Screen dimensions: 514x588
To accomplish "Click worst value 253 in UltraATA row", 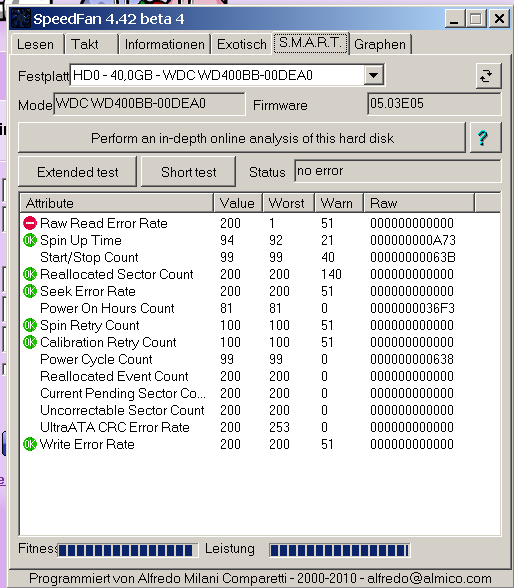I will pyautogui.click(x=279, y=427).
